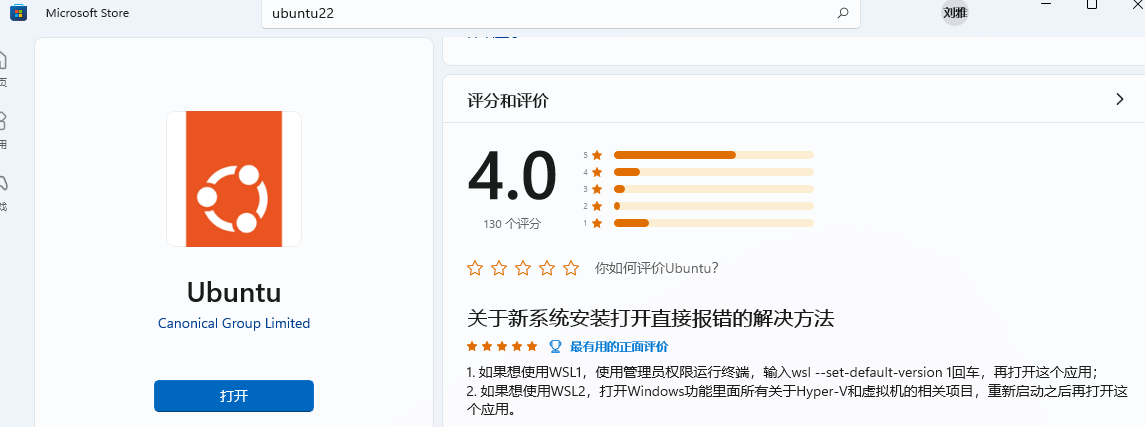Click the Microsoft Store title text
Screen dimensions: 1145x427
(88, 13)
